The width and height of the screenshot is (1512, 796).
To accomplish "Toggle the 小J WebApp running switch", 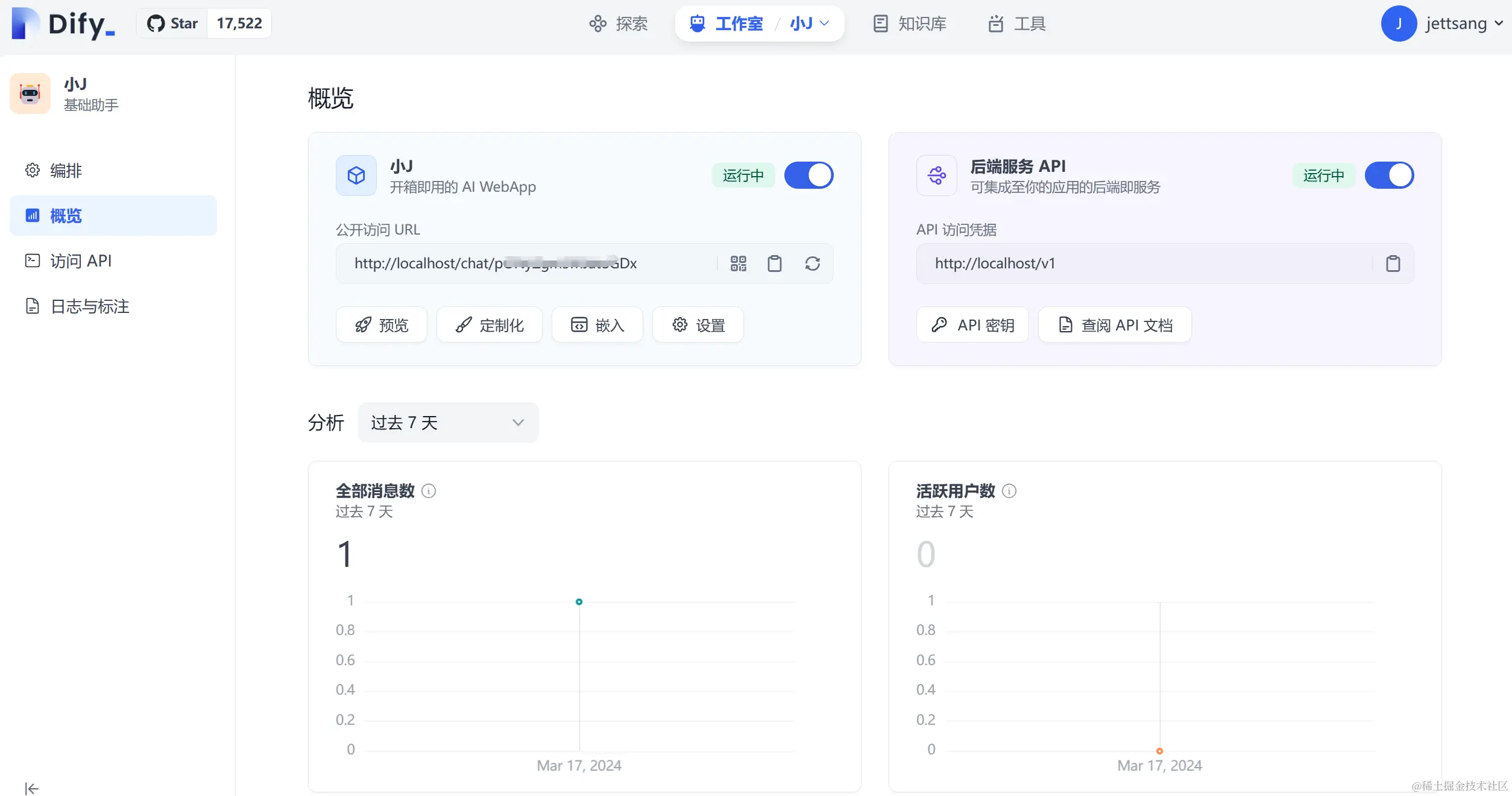I will (808, 175).
